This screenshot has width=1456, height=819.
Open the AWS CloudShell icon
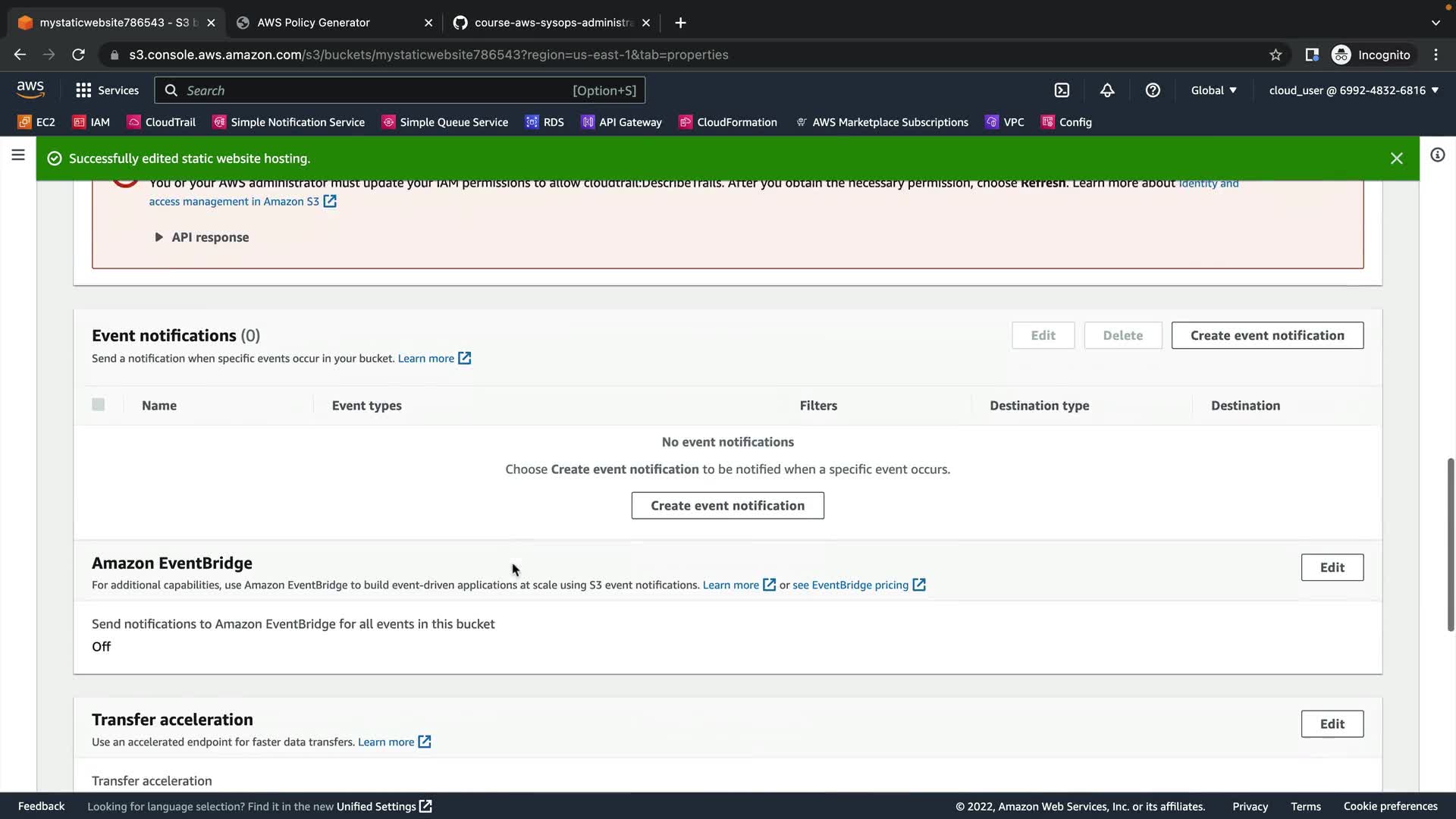1062,90
